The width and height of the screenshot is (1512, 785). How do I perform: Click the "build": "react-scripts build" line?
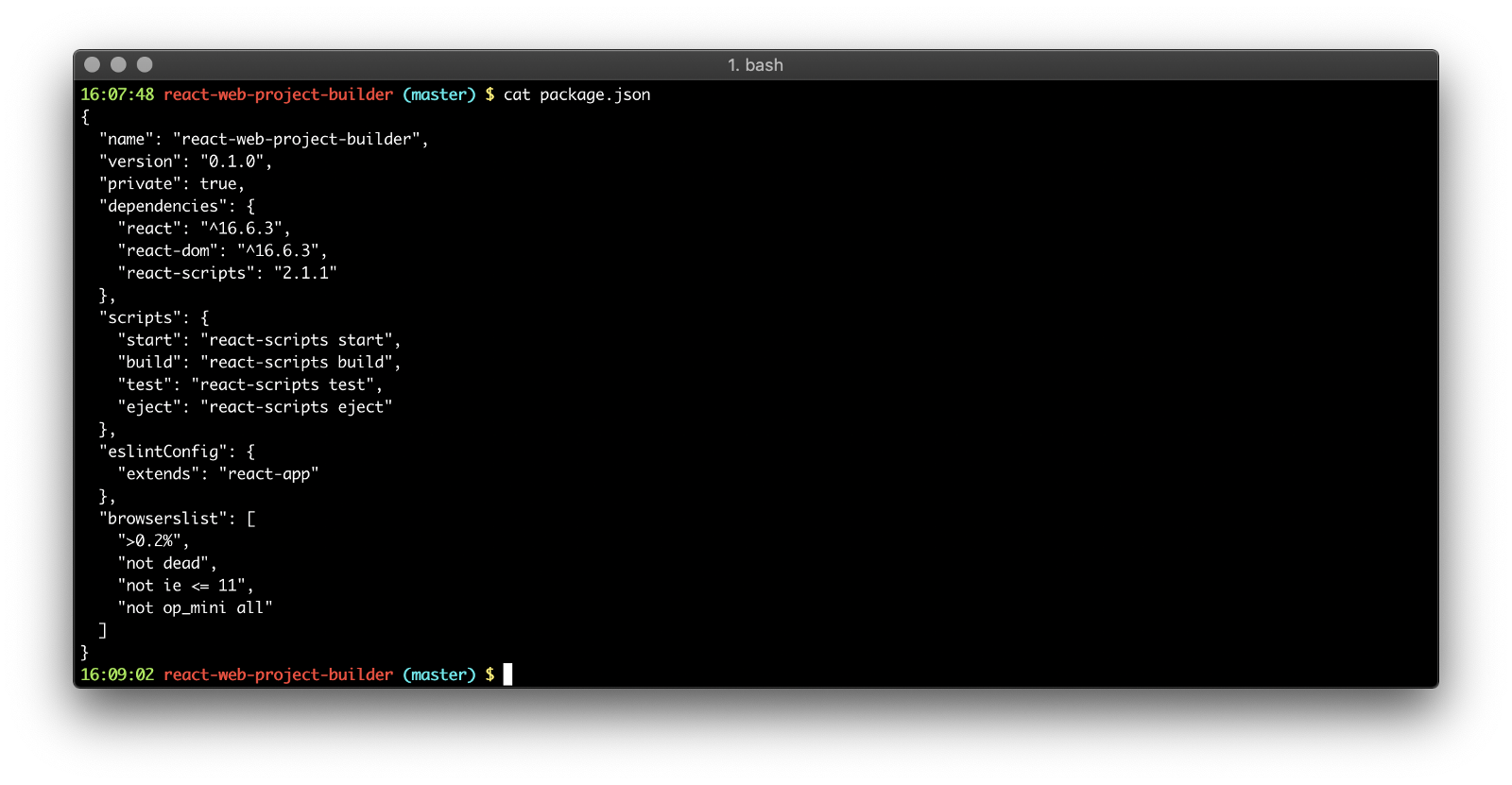pos(259,363)
